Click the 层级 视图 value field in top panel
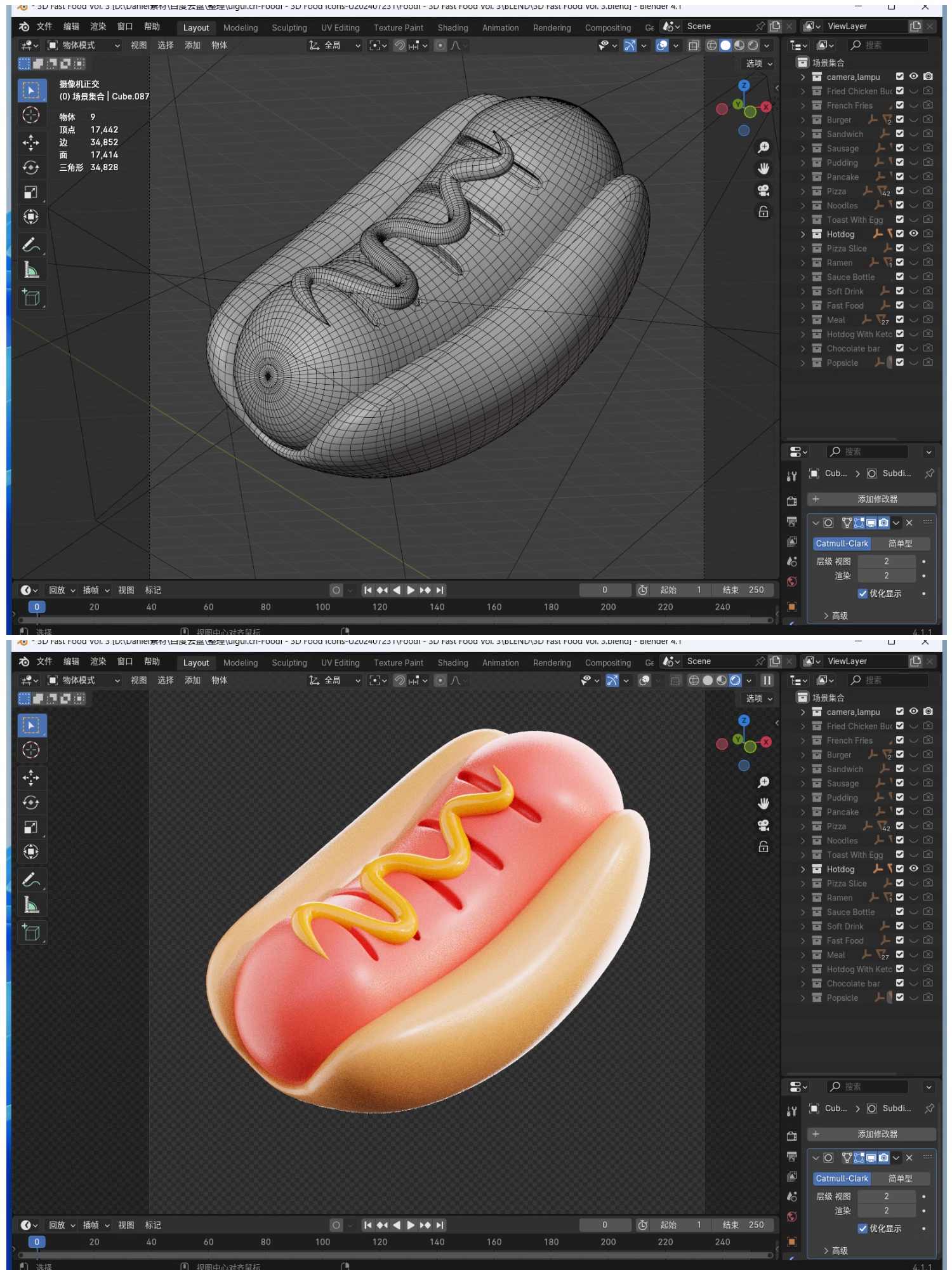The width and height of the screenshot is (952, 1270). 887,561
